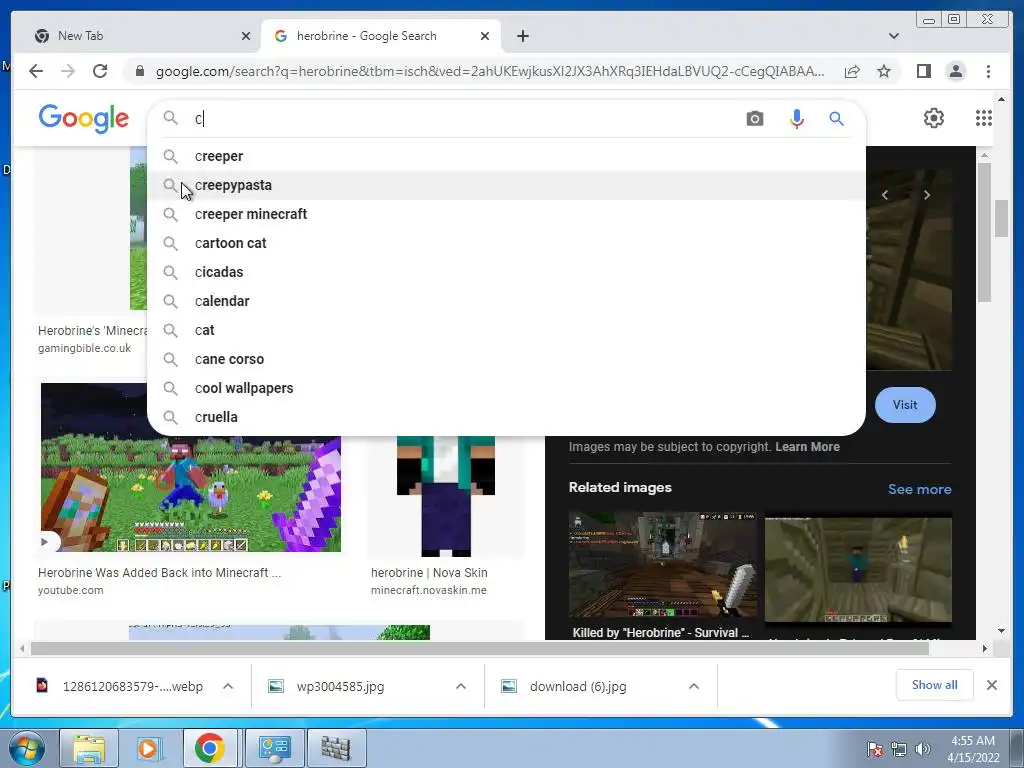Image resolution: width=1024 pixels, height=768 pixels.
Task: Open 'Herobrine Was Added Back into Minecraft' thumbnail
Action: (191, 468)
